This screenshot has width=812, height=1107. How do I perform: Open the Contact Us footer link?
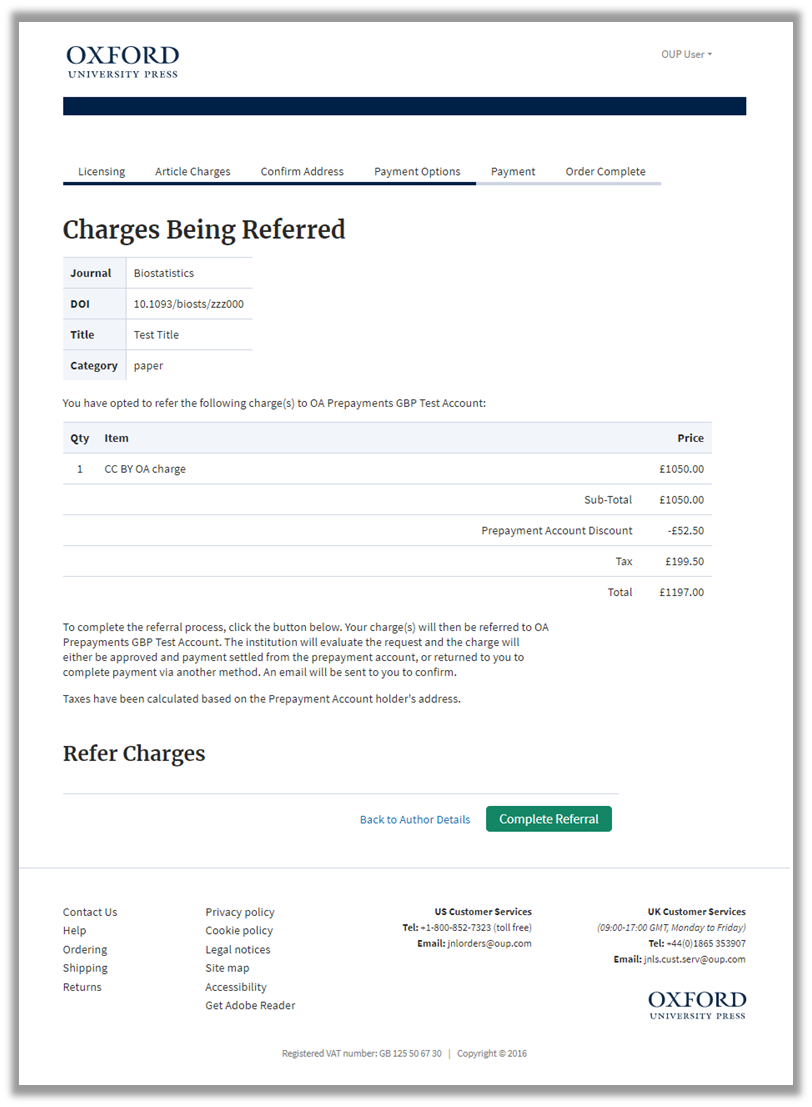tap(90, 912)
